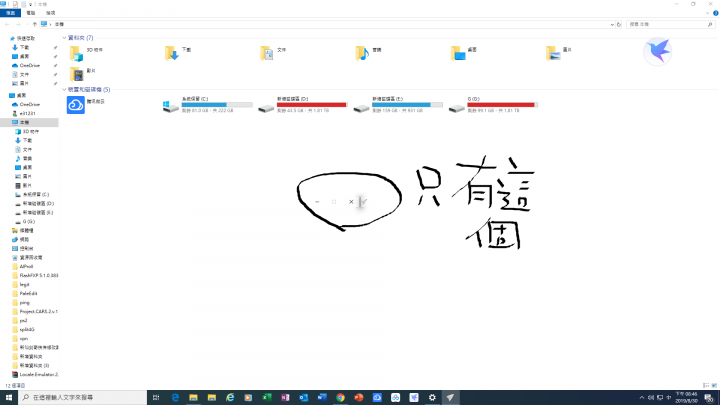Select 本機 in the navigation pane
720x405 pixels.
[x=24, y=123]
